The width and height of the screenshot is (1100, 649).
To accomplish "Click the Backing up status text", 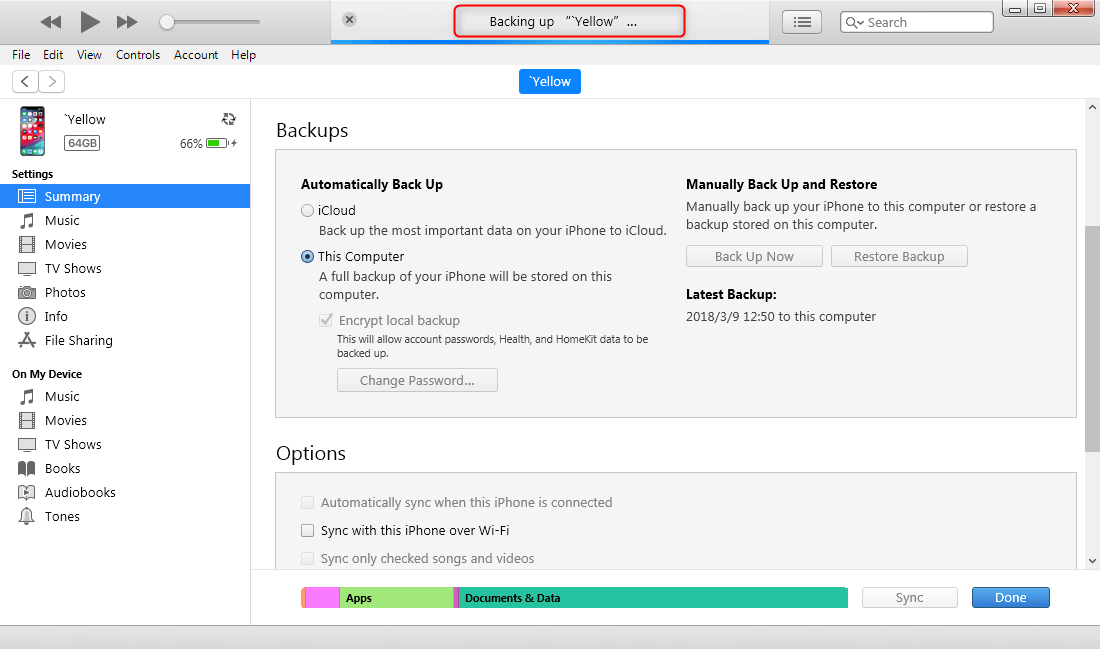I will [563, 22].
